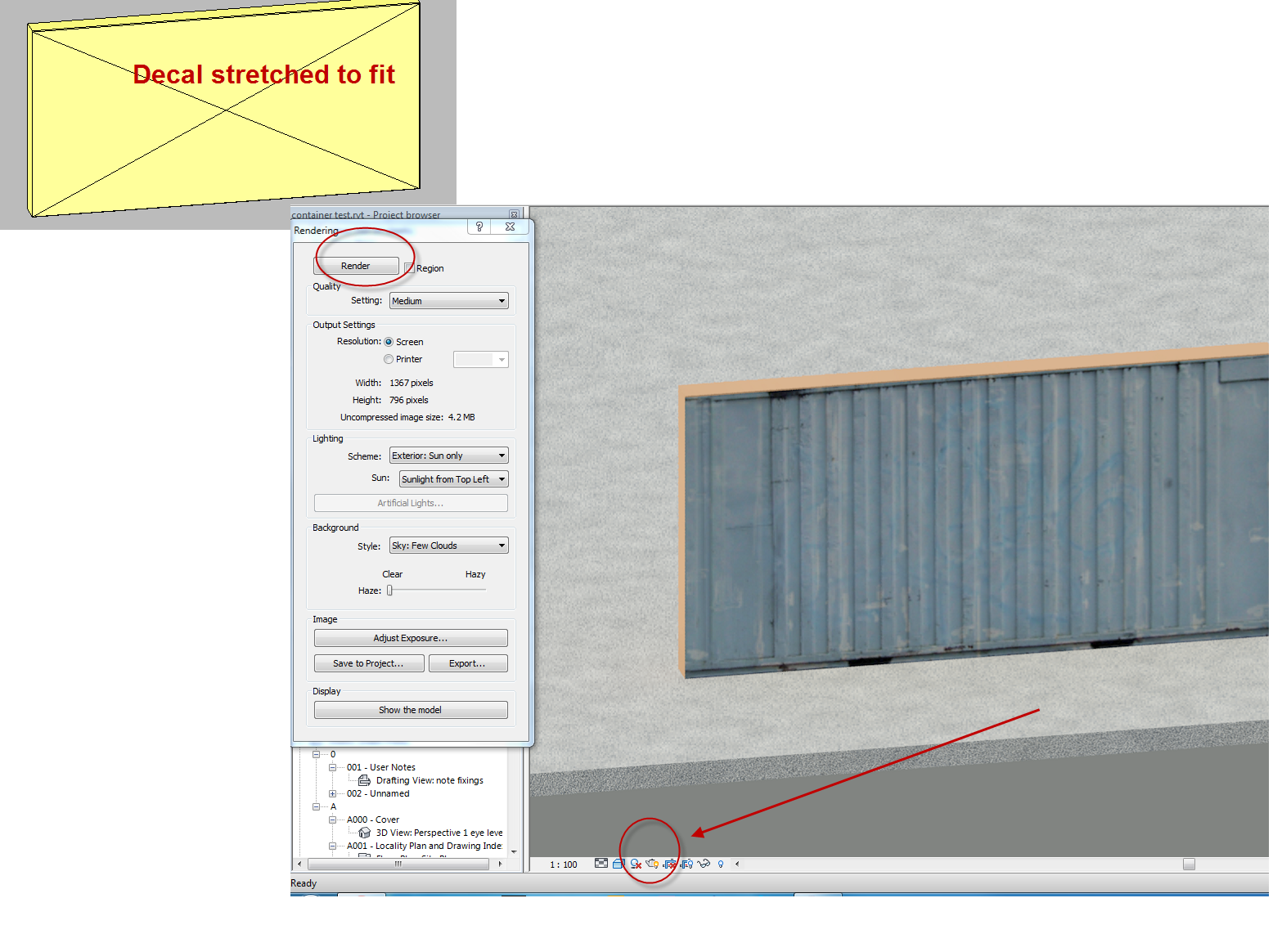The image size is (1282, 952).
Task: Open the Sun setting dropdown
Action: [454, 479]
